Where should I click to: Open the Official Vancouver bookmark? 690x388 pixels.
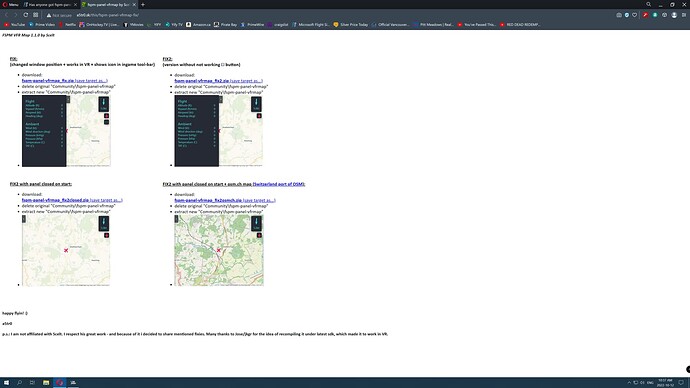click(390, 25)
